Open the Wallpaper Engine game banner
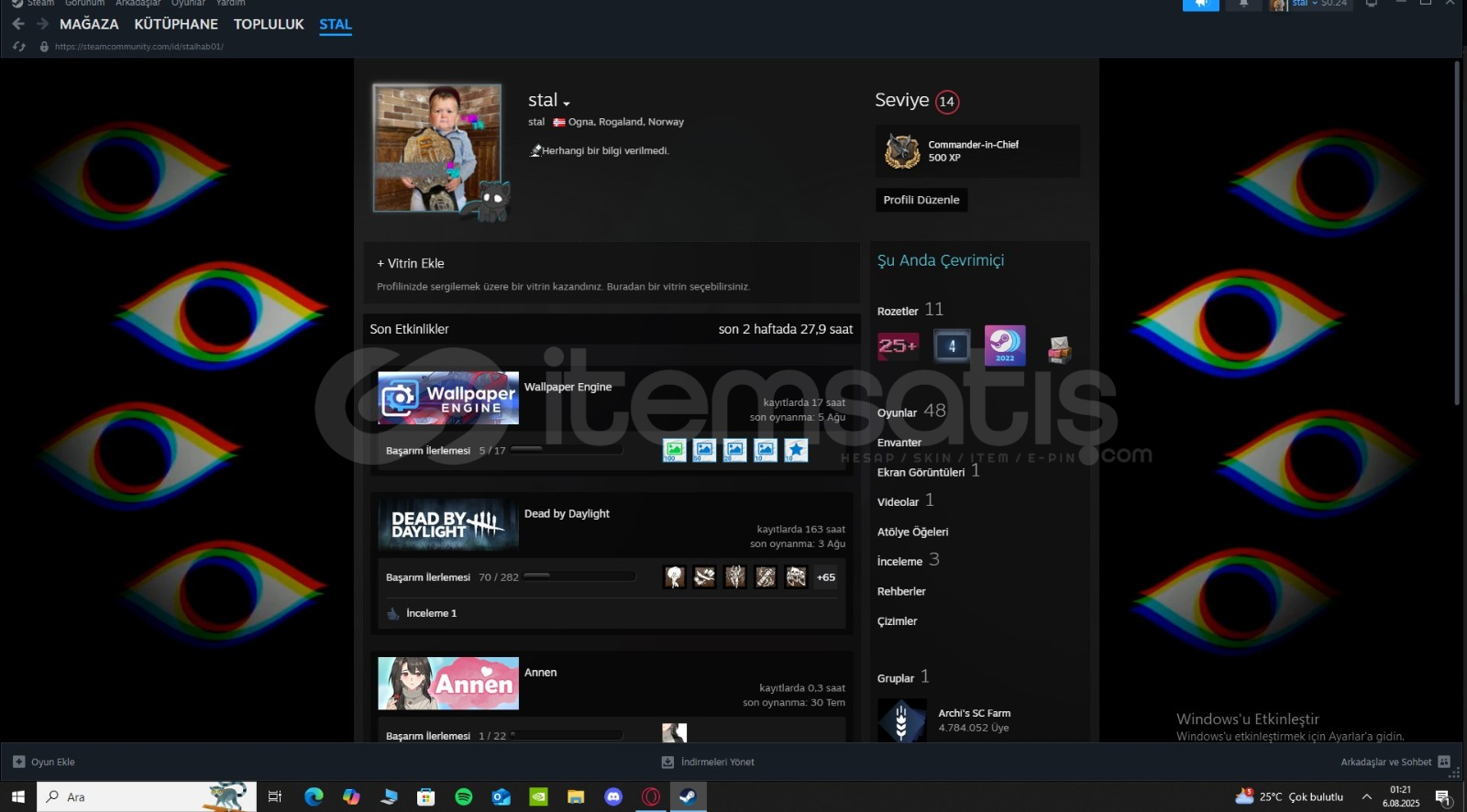This screenshot has height=812, width=1467. coord(448,398)
